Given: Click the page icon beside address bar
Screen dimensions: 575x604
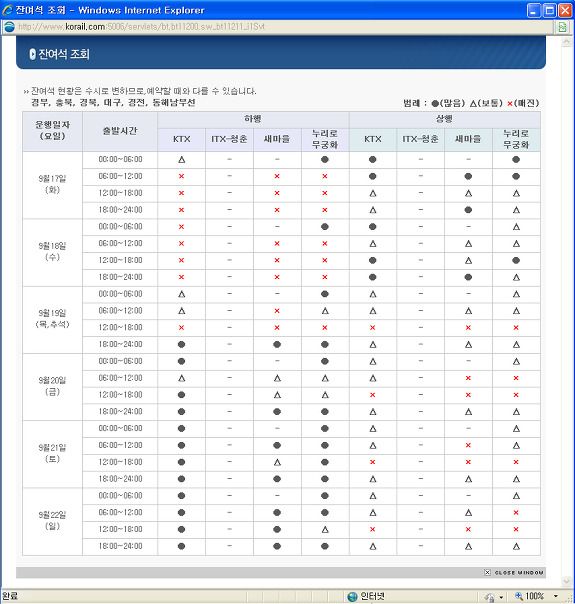Looking at the screenshot, I should click(563, 27).
